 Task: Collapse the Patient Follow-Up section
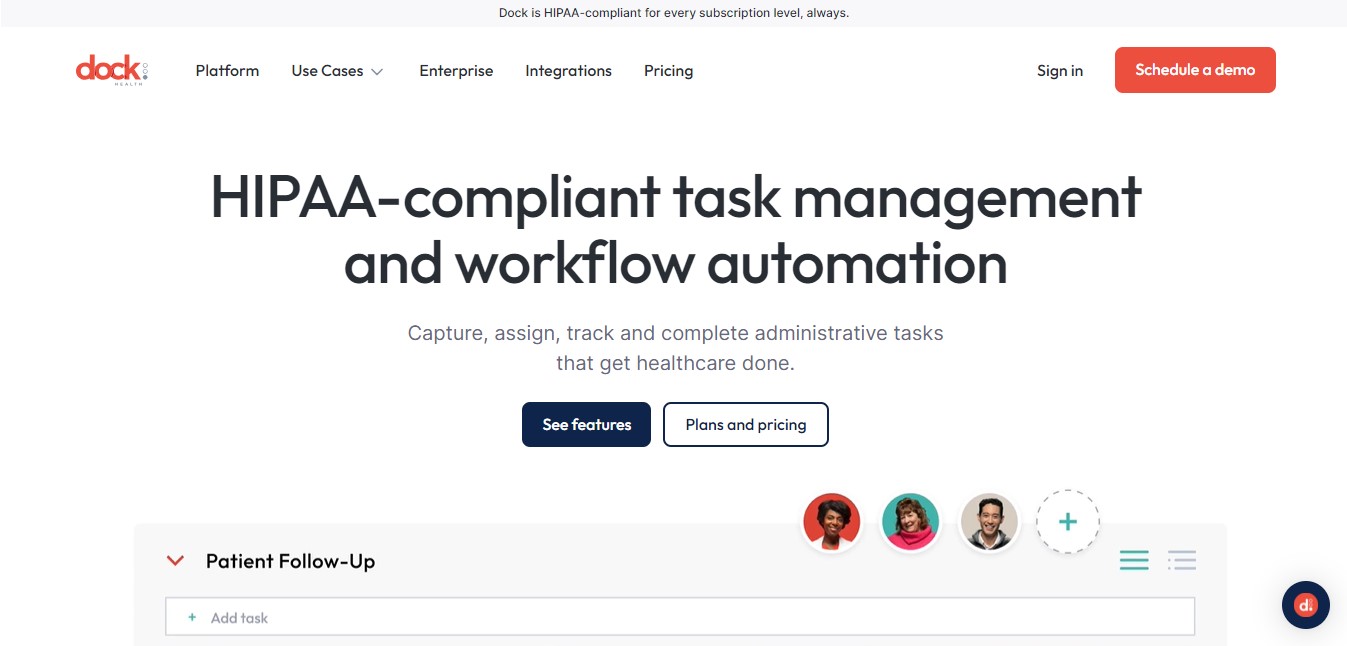click(175, 561)
